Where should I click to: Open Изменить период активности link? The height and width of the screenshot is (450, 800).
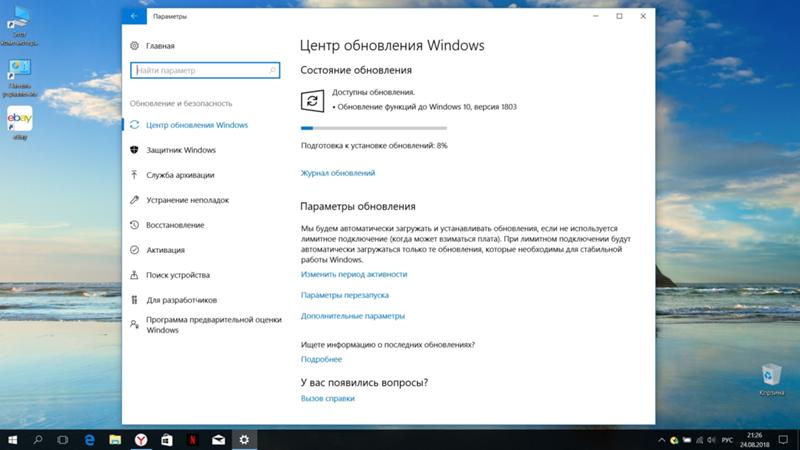click(x=354, y=274)
